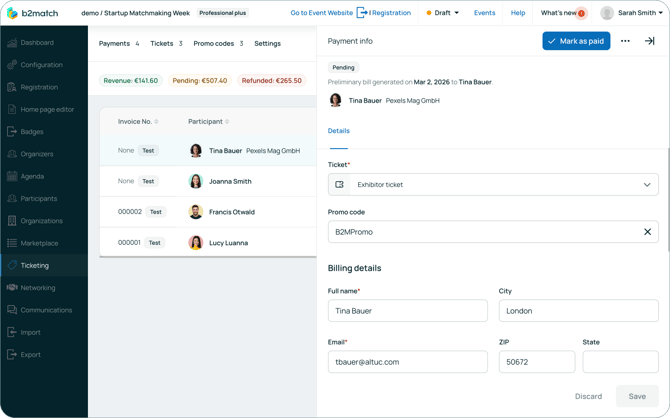Click the Badges sidebar icon

(12, 132)
